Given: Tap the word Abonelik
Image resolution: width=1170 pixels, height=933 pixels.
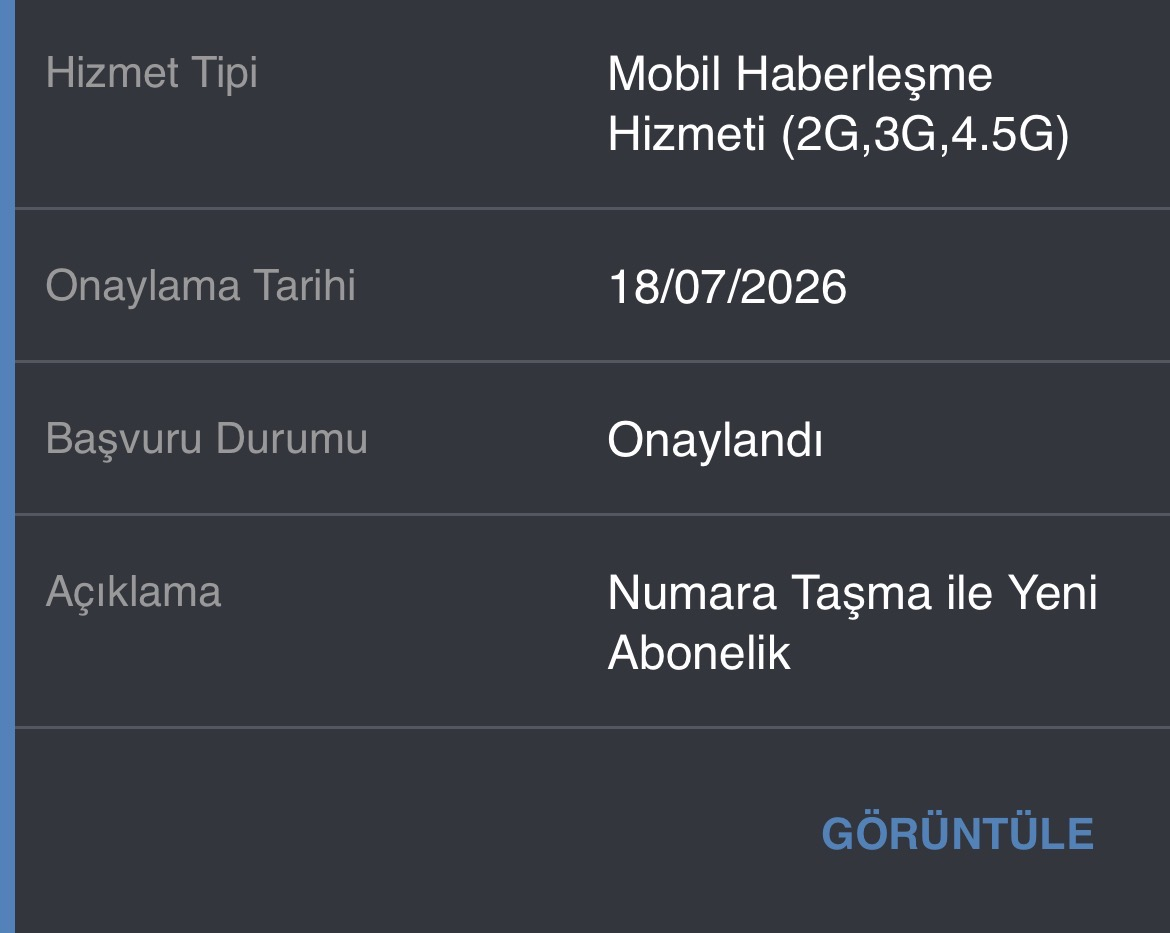Looking at the screenshot, I should click(698, 653).
